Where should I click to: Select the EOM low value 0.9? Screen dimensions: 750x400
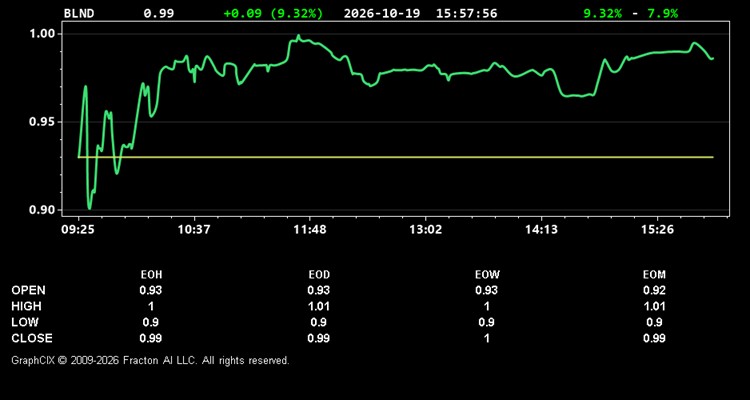tap(654, 322)
